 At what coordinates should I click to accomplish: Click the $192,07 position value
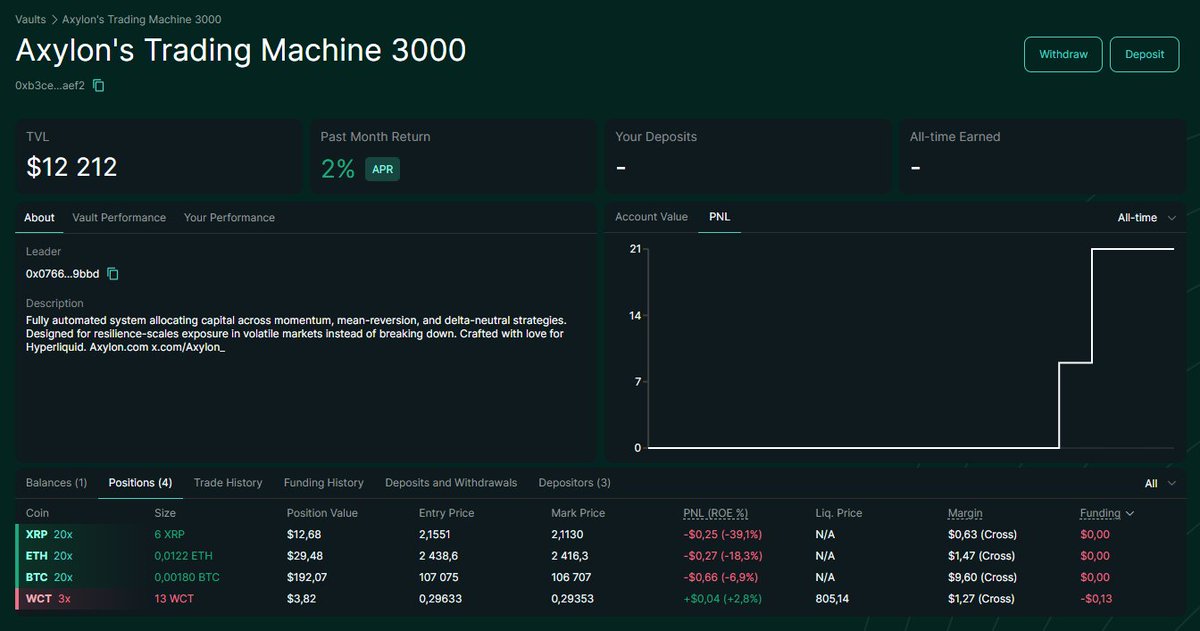(x=306, y=577)
